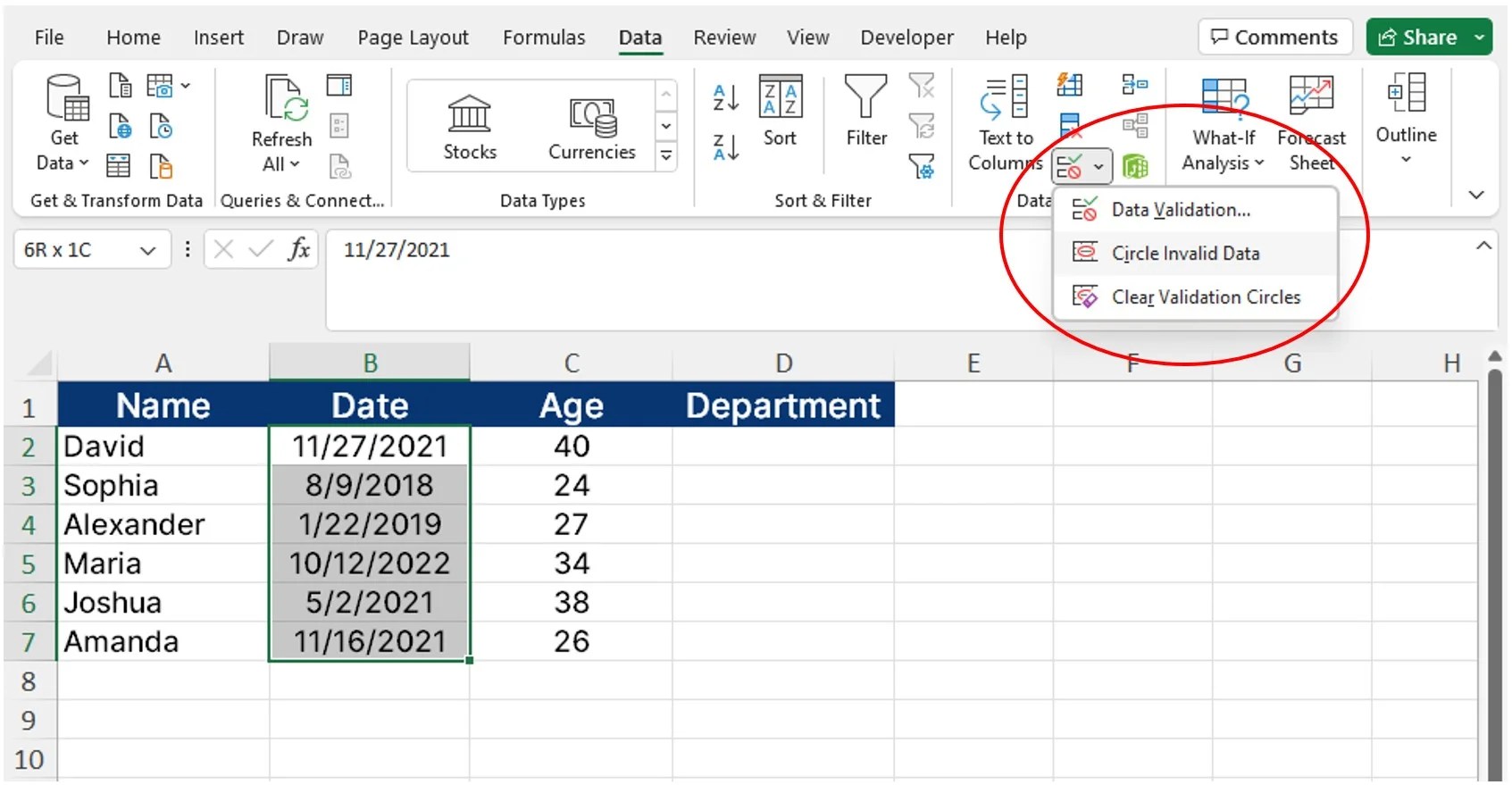Screen dimensions: 1512x785
Task: Click the Sort A to Z icon
Action: click(725, 97)
